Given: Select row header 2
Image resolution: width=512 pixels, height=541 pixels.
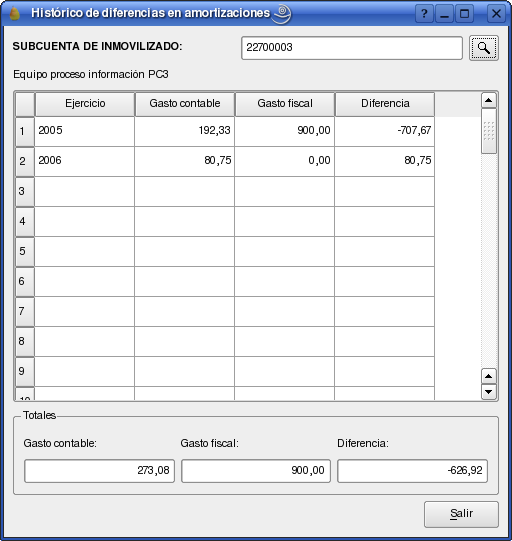Looking at the screenshot, I should pyautogui.click(x=25, y=161).
